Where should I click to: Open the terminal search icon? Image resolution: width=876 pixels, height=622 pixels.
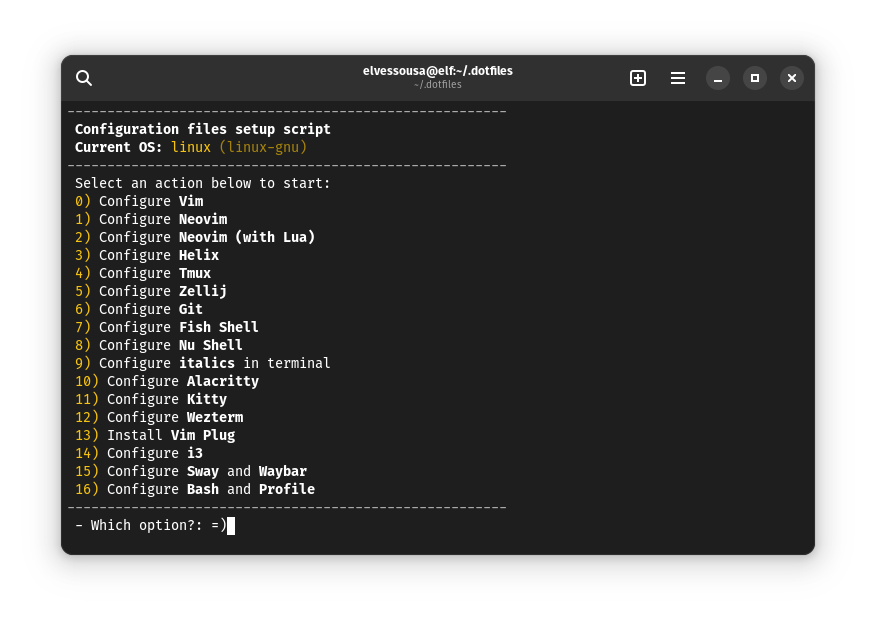click(x=84, y=78)
